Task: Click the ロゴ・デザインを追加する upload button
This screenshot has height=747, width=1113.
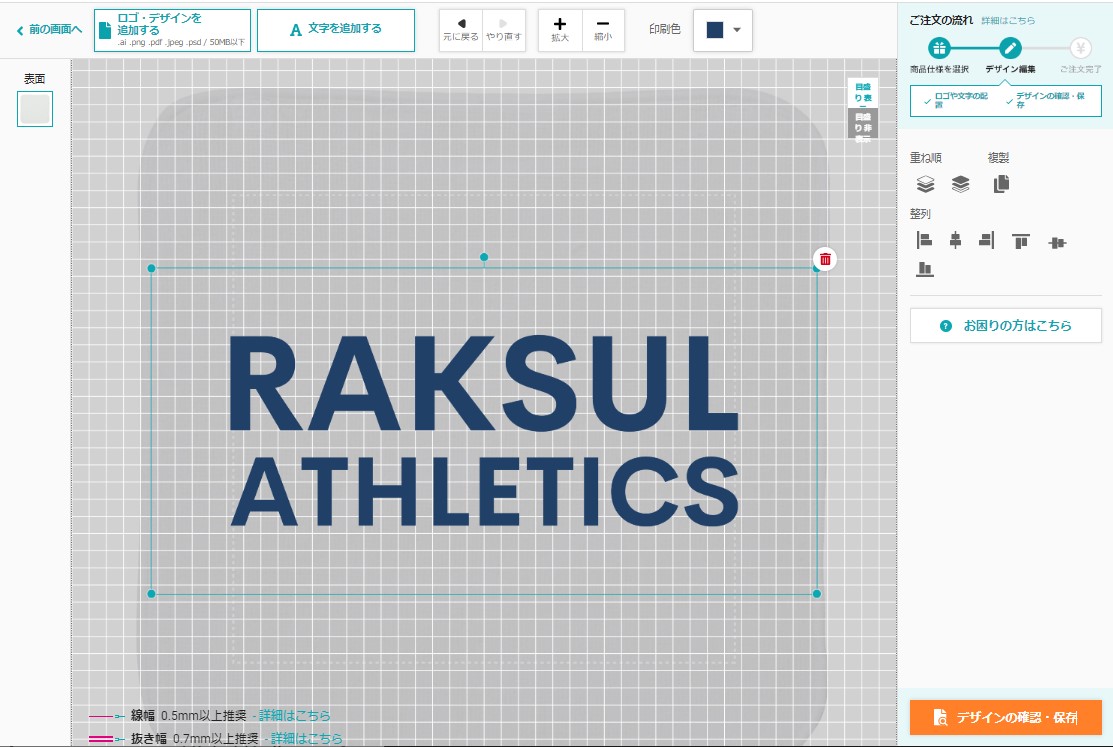Action: 172,31
